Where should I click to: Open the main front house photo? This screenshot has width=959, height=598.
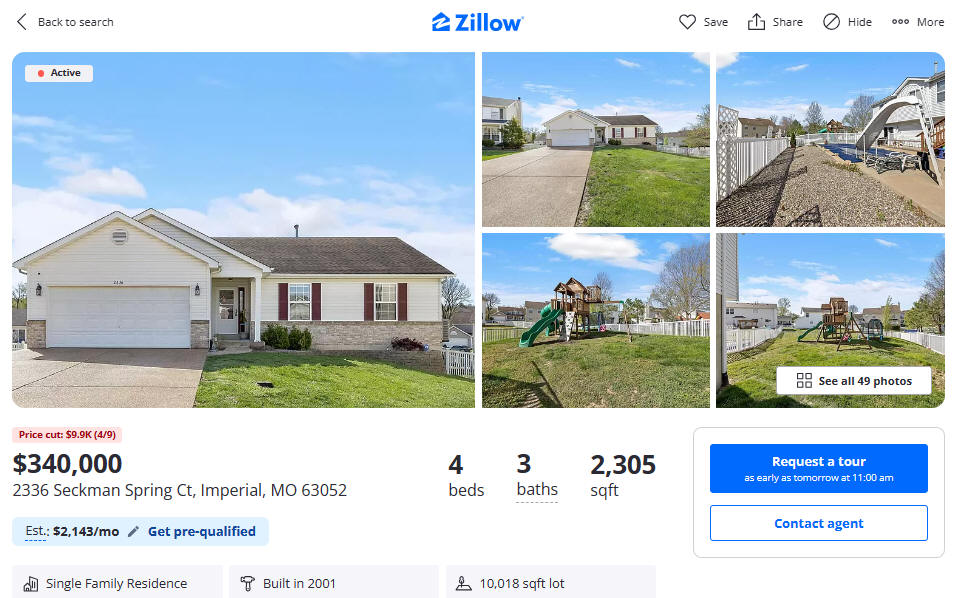pos(243,230)
